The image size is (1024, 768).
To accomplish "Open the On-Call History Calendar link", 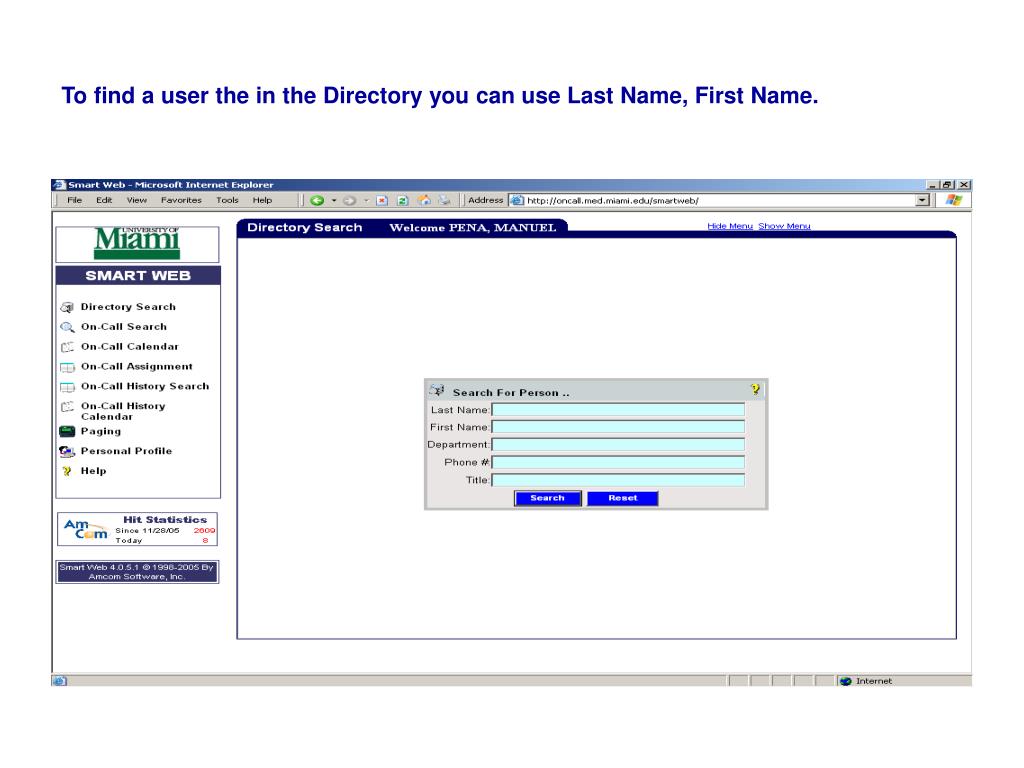I will point(123,411).
